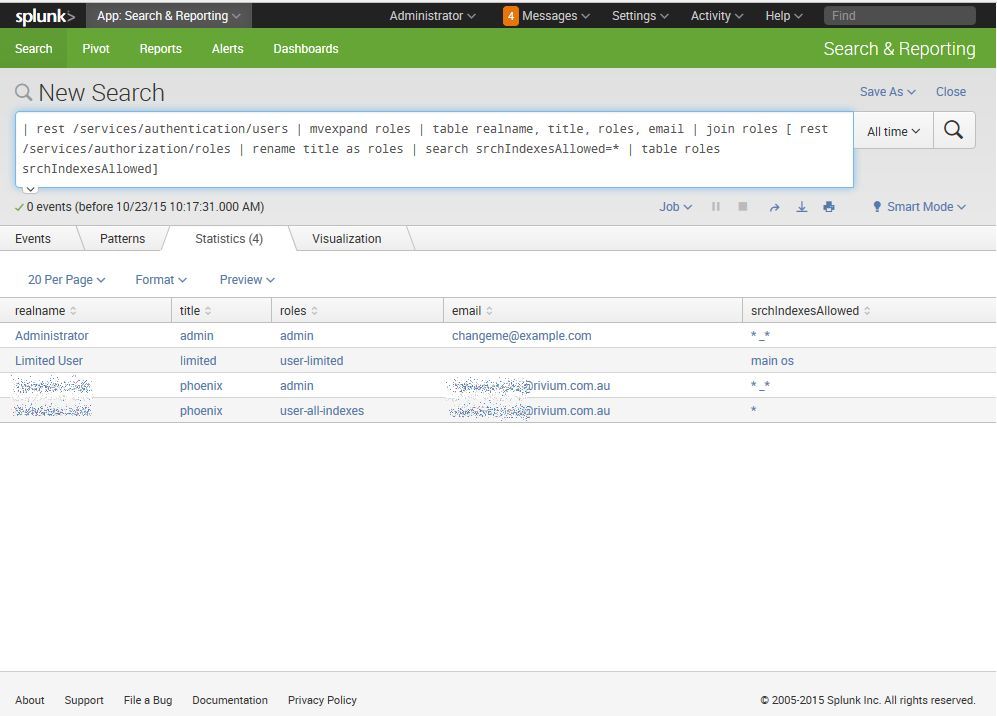Viewport: 997px width, 716px height.
Task: Click Search & Reporting app title
Action: 899,49
